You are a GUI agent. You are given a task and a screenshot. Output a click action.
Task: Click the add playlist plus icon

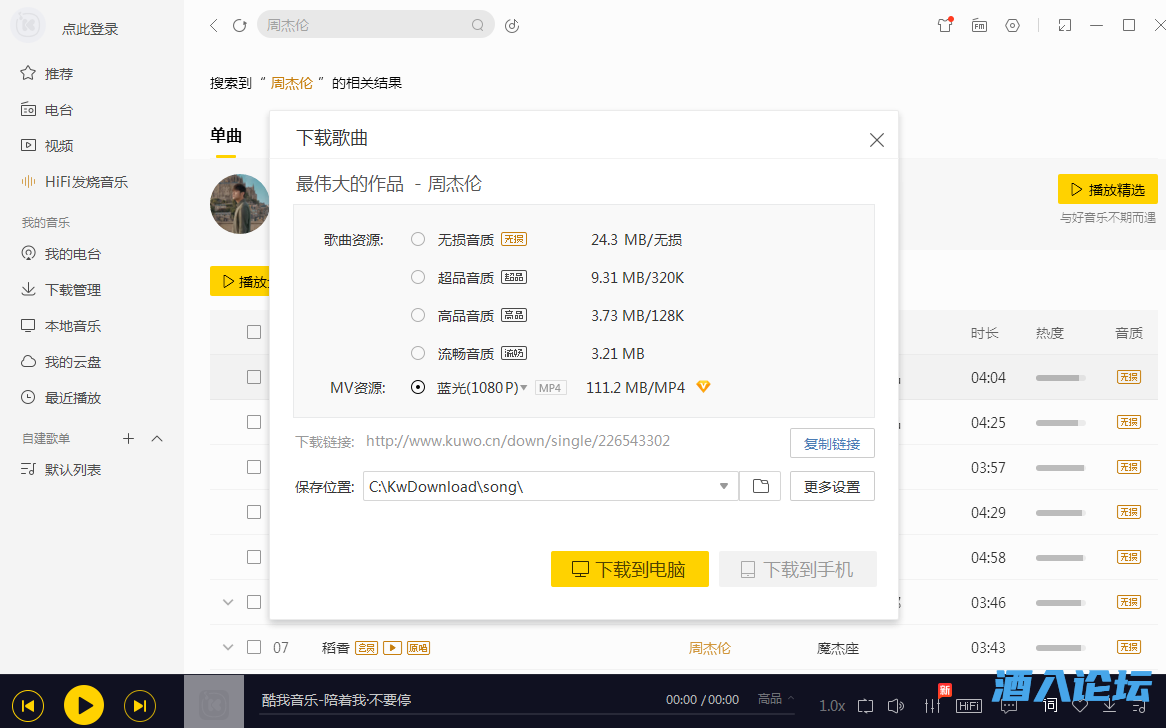(128, 438)
